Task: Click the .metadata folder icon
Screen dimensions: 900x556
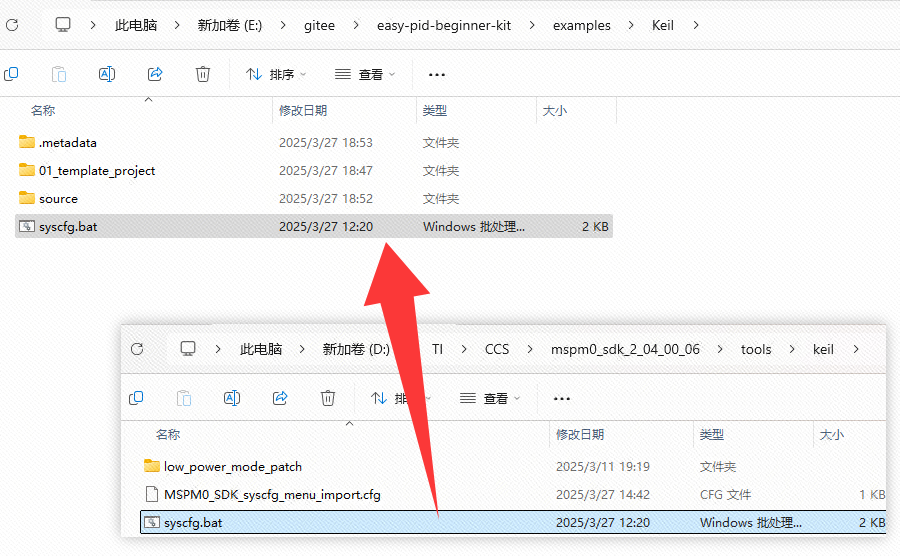Action: [x=26, y=142]
